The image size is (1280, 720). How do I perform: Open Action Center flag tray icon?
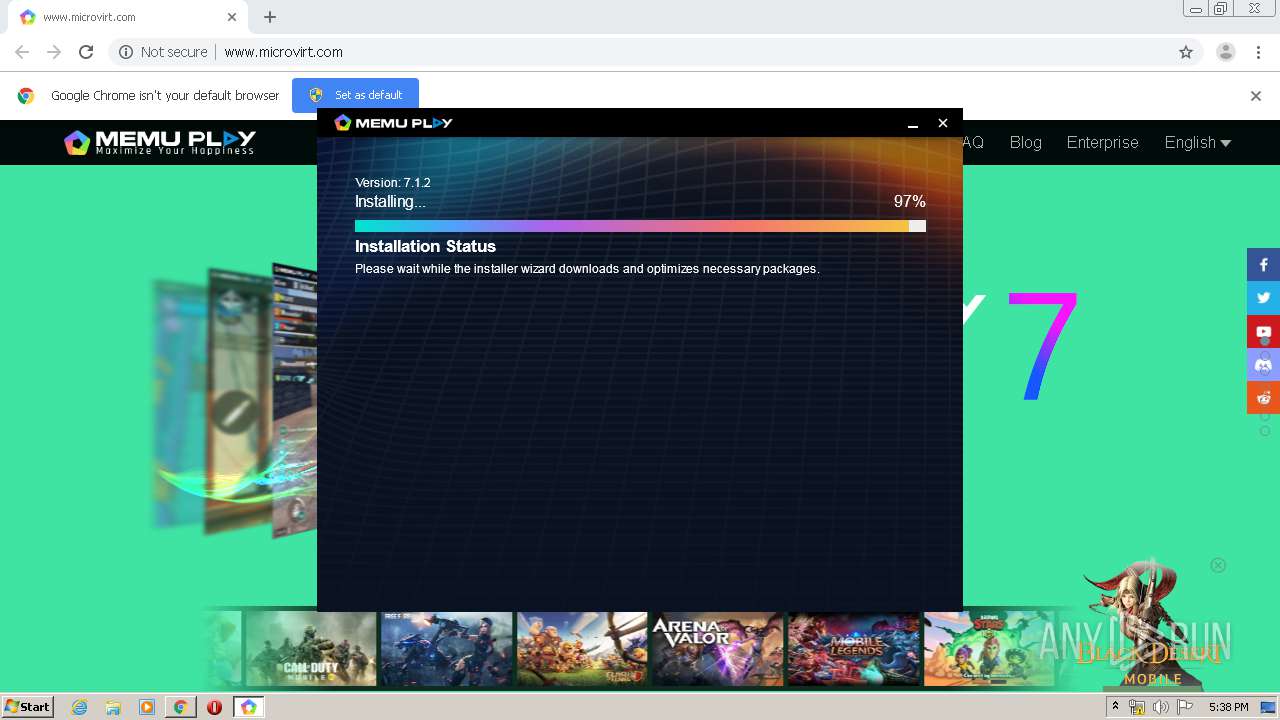tap(1184, 707)
